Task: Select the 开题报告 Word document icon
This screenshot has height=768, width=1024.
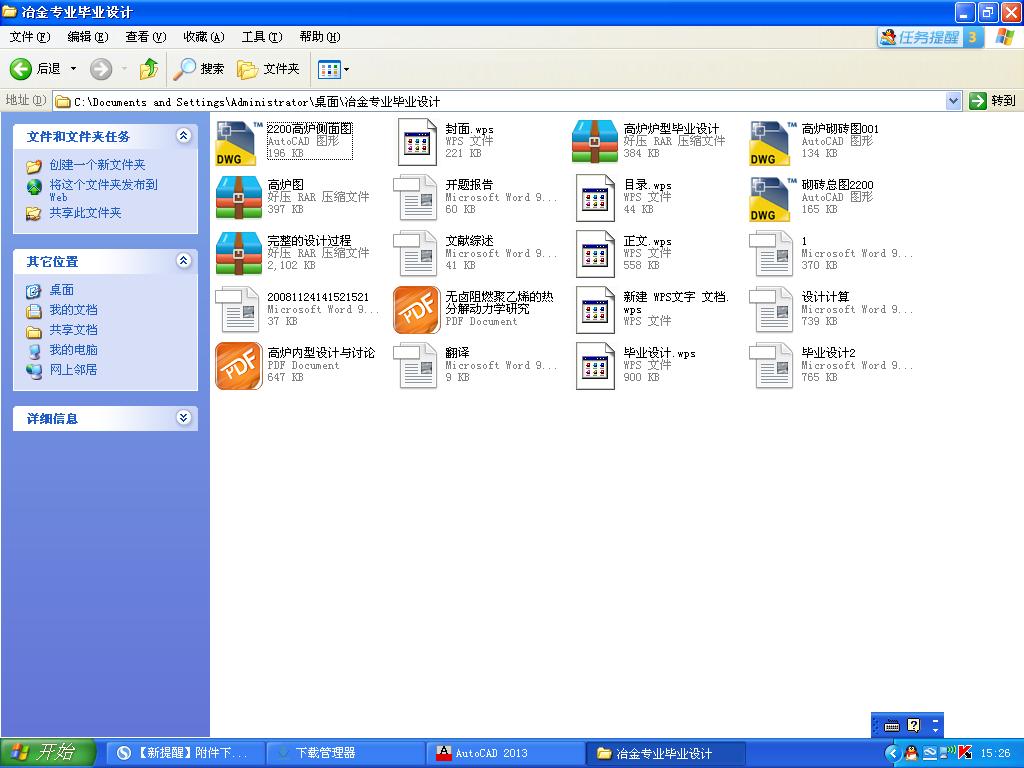Action: 415,198
